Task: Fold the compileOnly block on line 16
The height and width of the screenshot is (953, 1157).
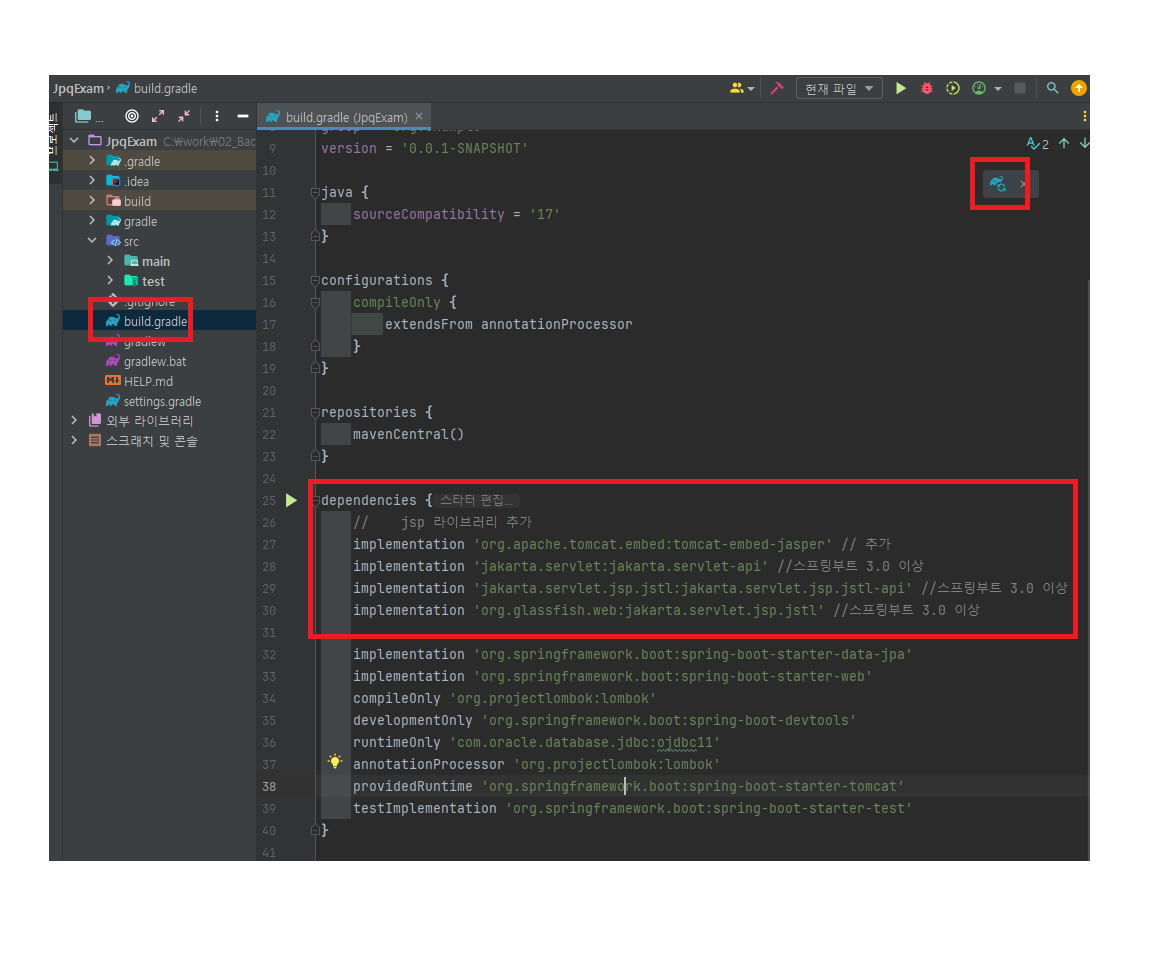Action: (x=315, y=302)
